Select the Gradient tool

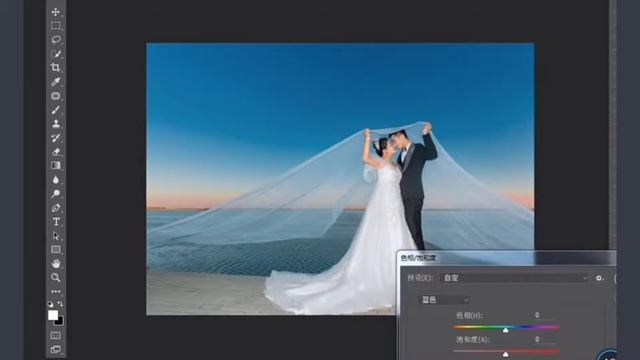56,165
